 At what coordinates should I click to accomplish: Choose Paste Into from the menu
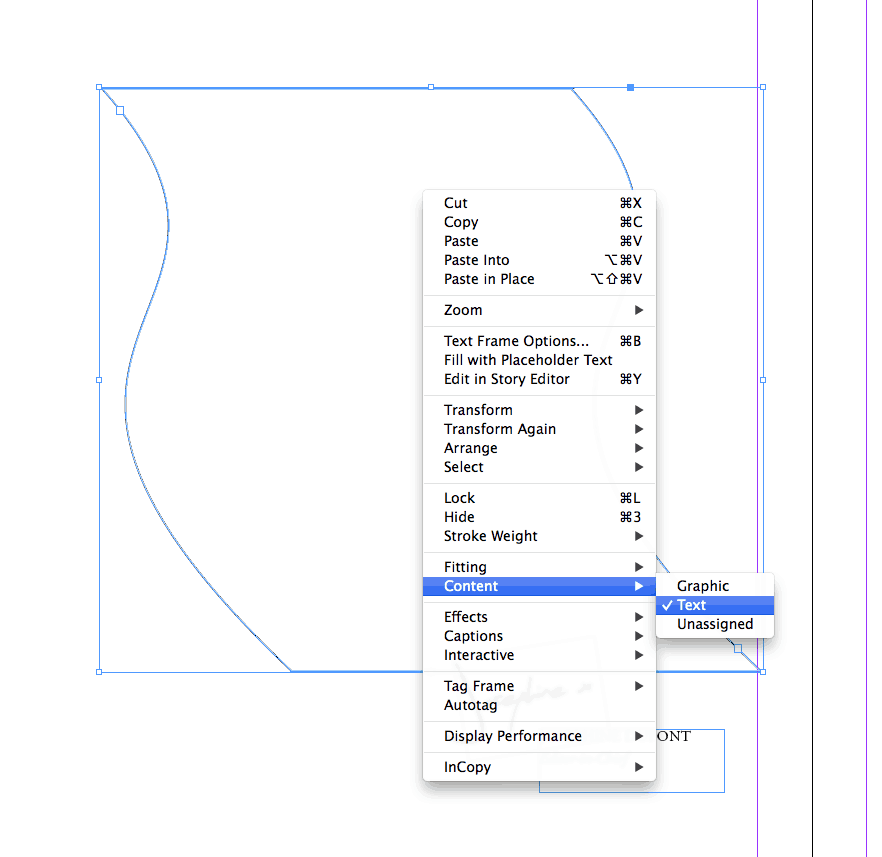(x=476, y=259)
